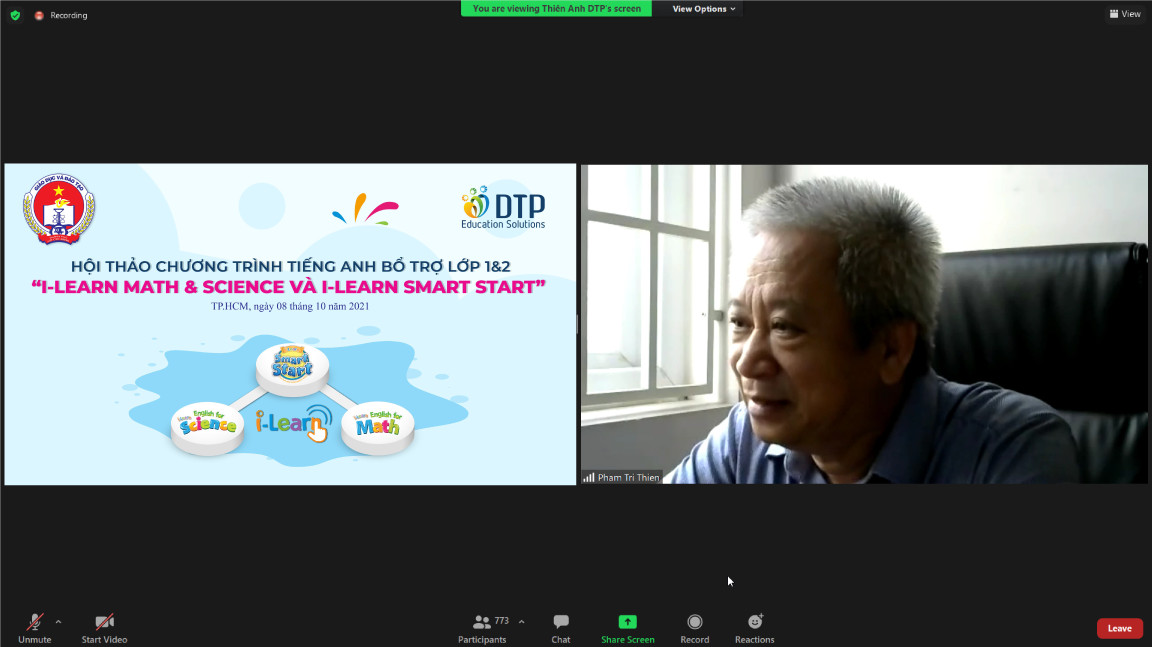This screenshot has width=1152, height=647.
Task: Expand the caret next to Participants
Action: click(x=522, y=622)
